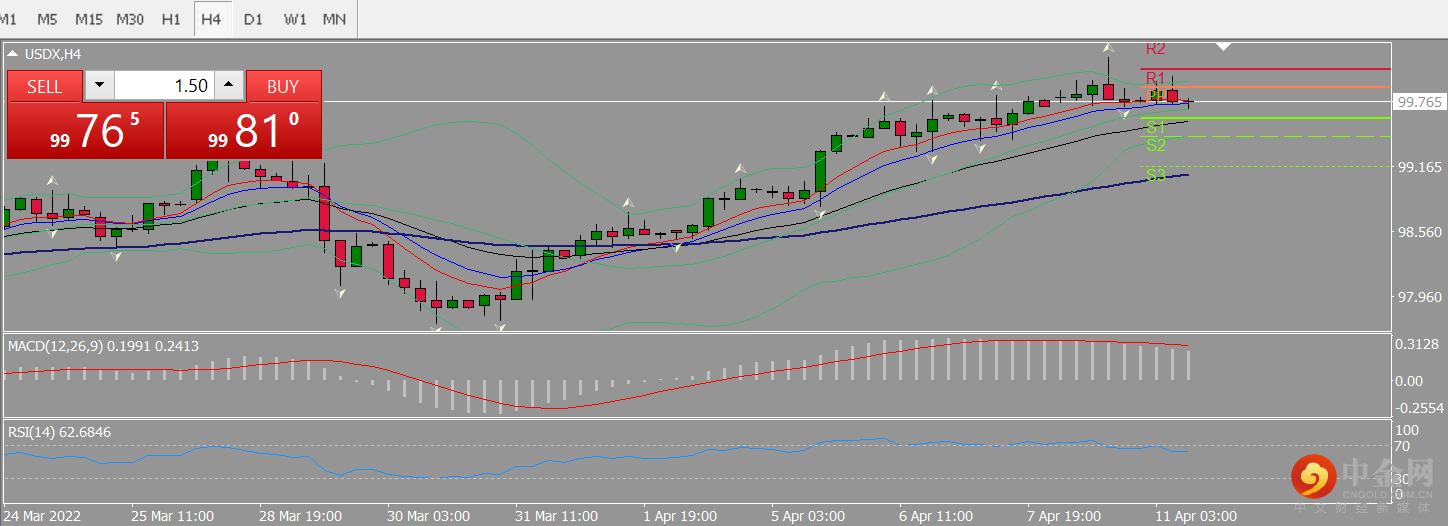Click the RSI scale value 100
Viewport: 1448px width, 526px height.
(x=1408, y=430)
